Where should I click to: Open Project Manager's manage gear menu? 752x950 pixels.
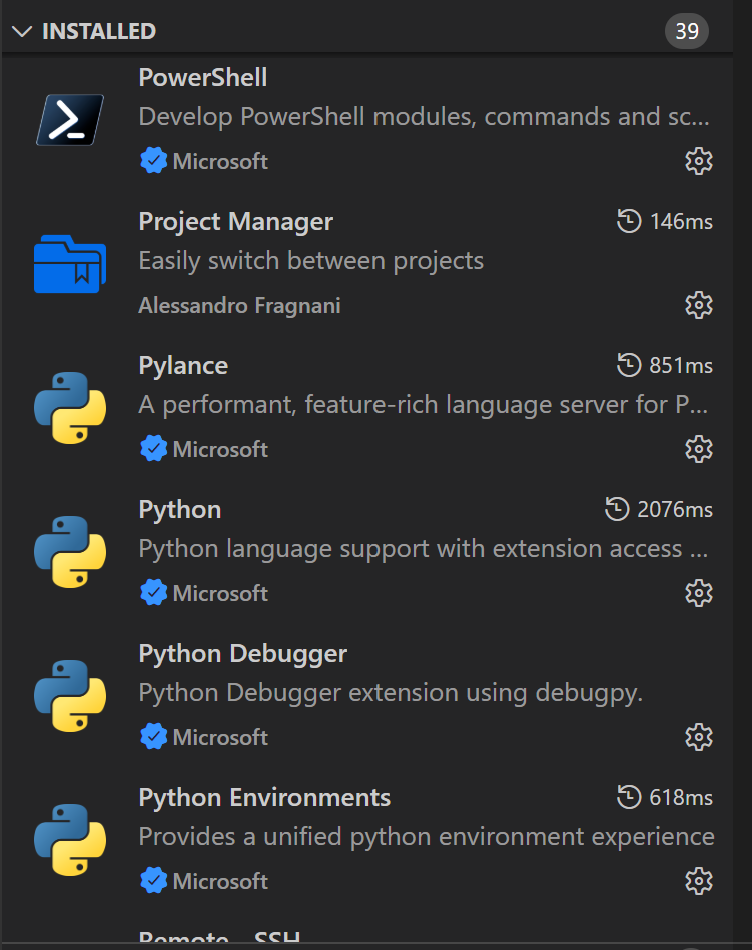(699, 305)
